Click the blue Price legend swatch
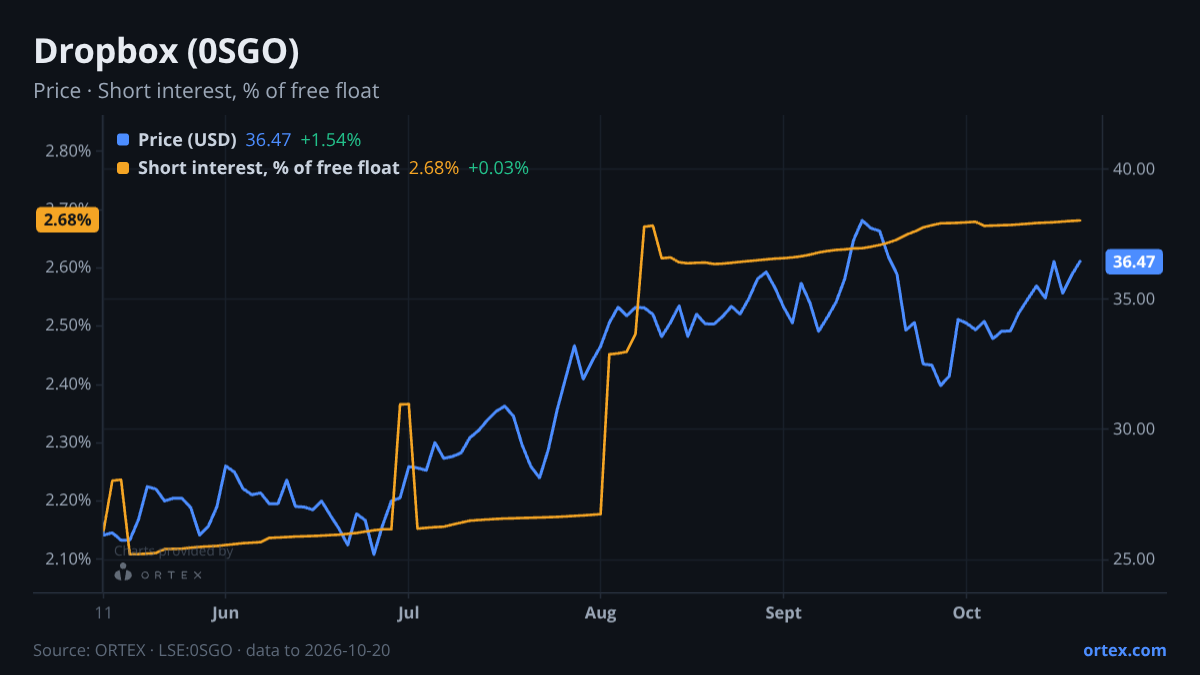Viewport: 1200px width, 675px height. 123,140
